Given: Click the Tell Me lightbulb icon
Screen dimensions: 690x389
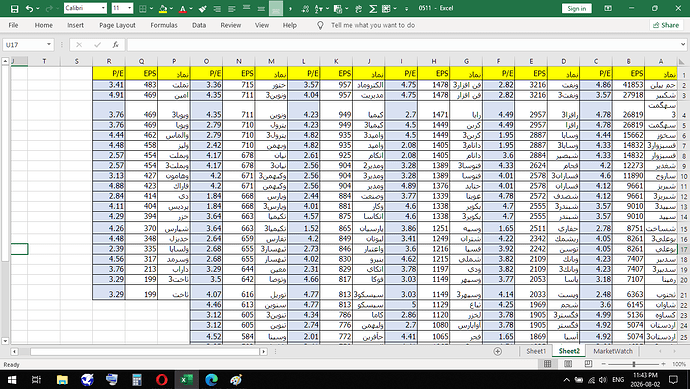Looking at the screenshot, I should 320,25.
